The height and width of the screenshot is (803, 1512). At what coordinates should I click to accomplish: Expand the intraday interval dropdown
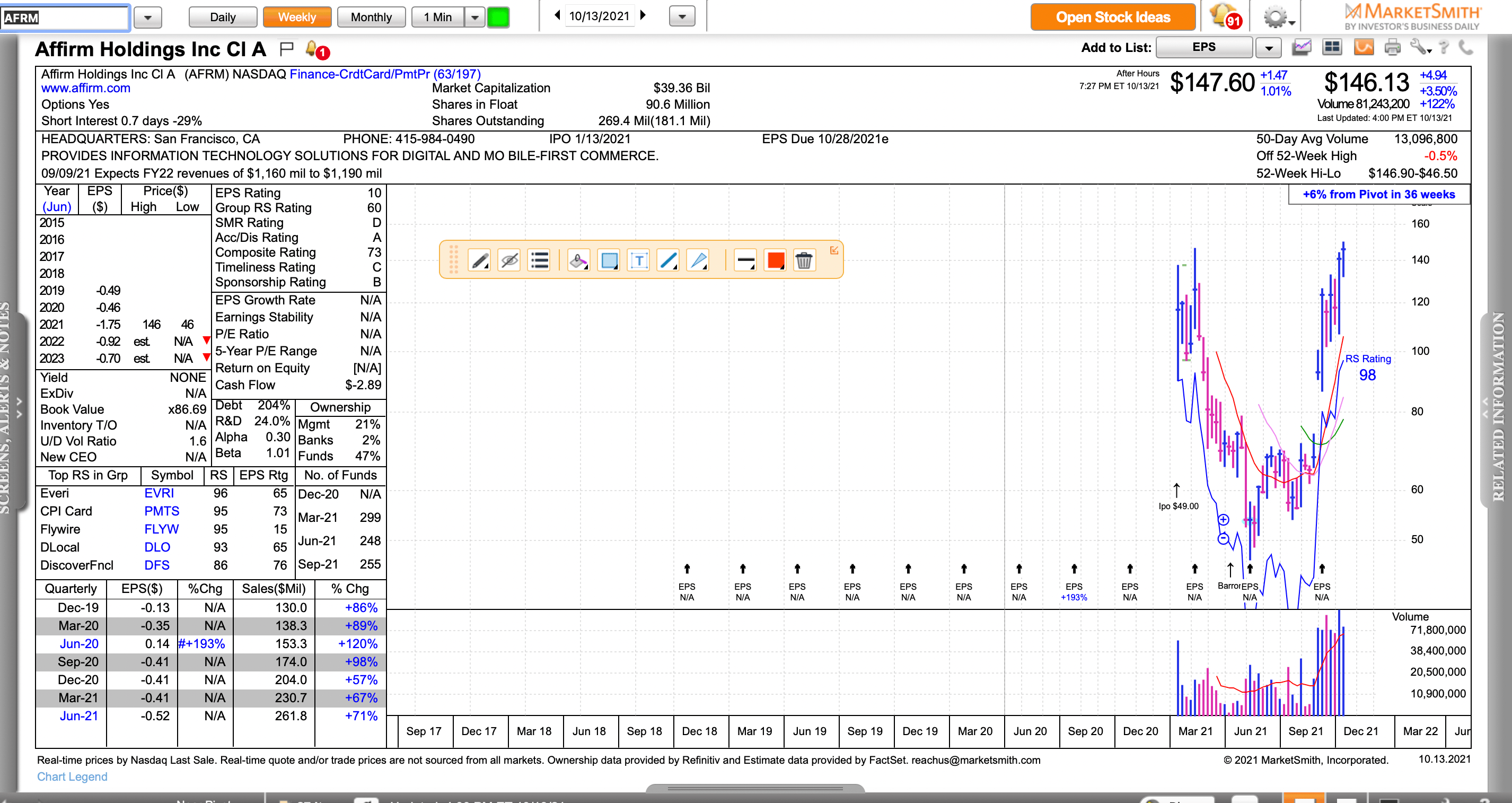tap(475, 17)
